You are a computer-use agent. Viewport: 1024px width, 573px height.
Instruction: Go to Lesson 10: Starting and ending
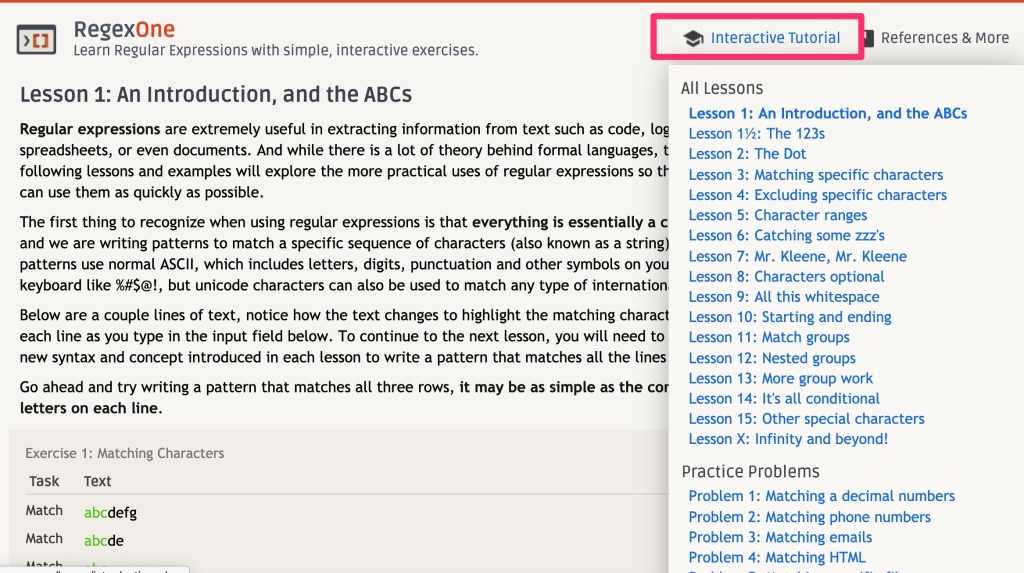point(789,317)
